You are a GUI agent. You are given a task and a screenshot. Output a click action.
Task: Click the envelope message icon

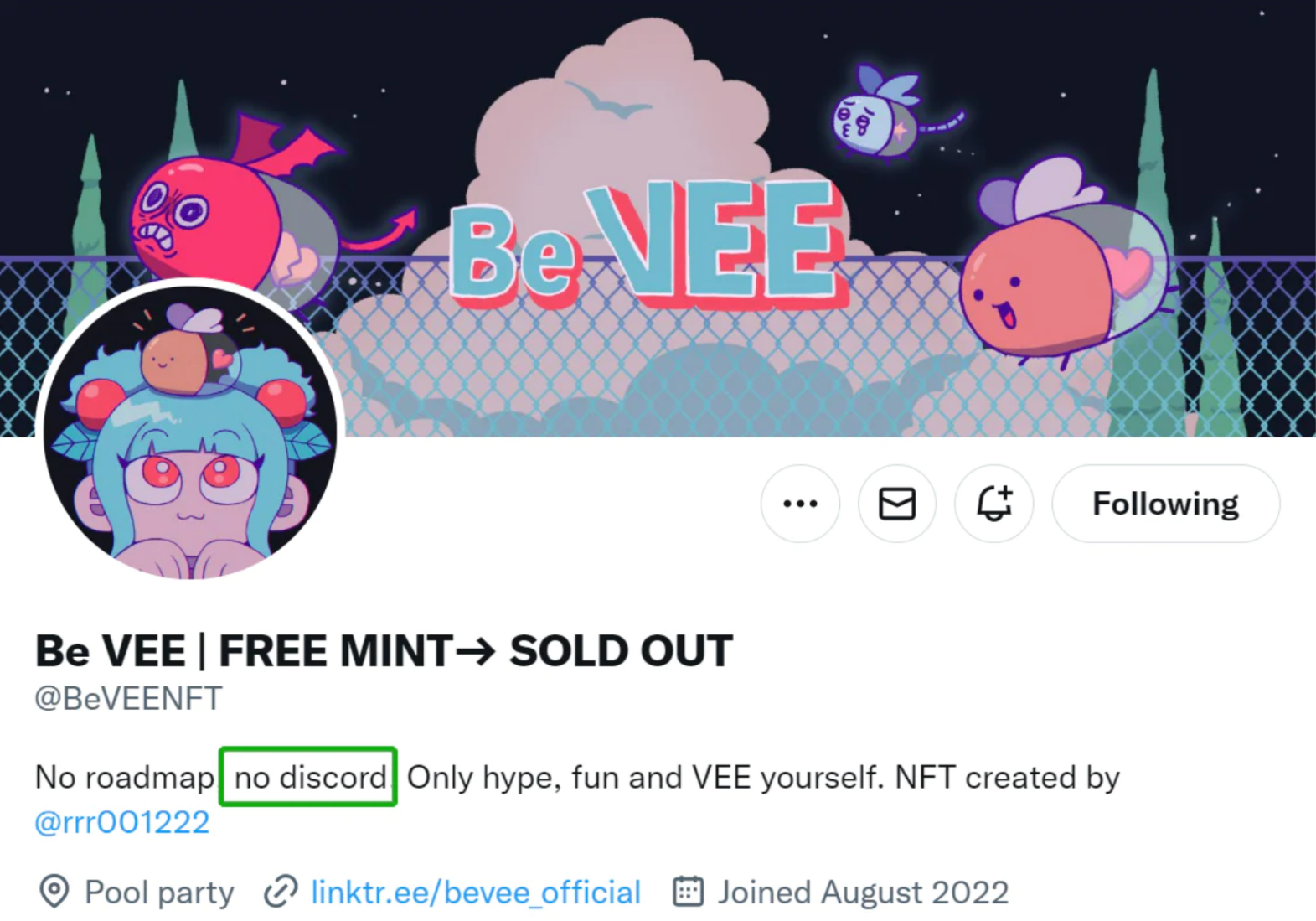click(896, 504)
